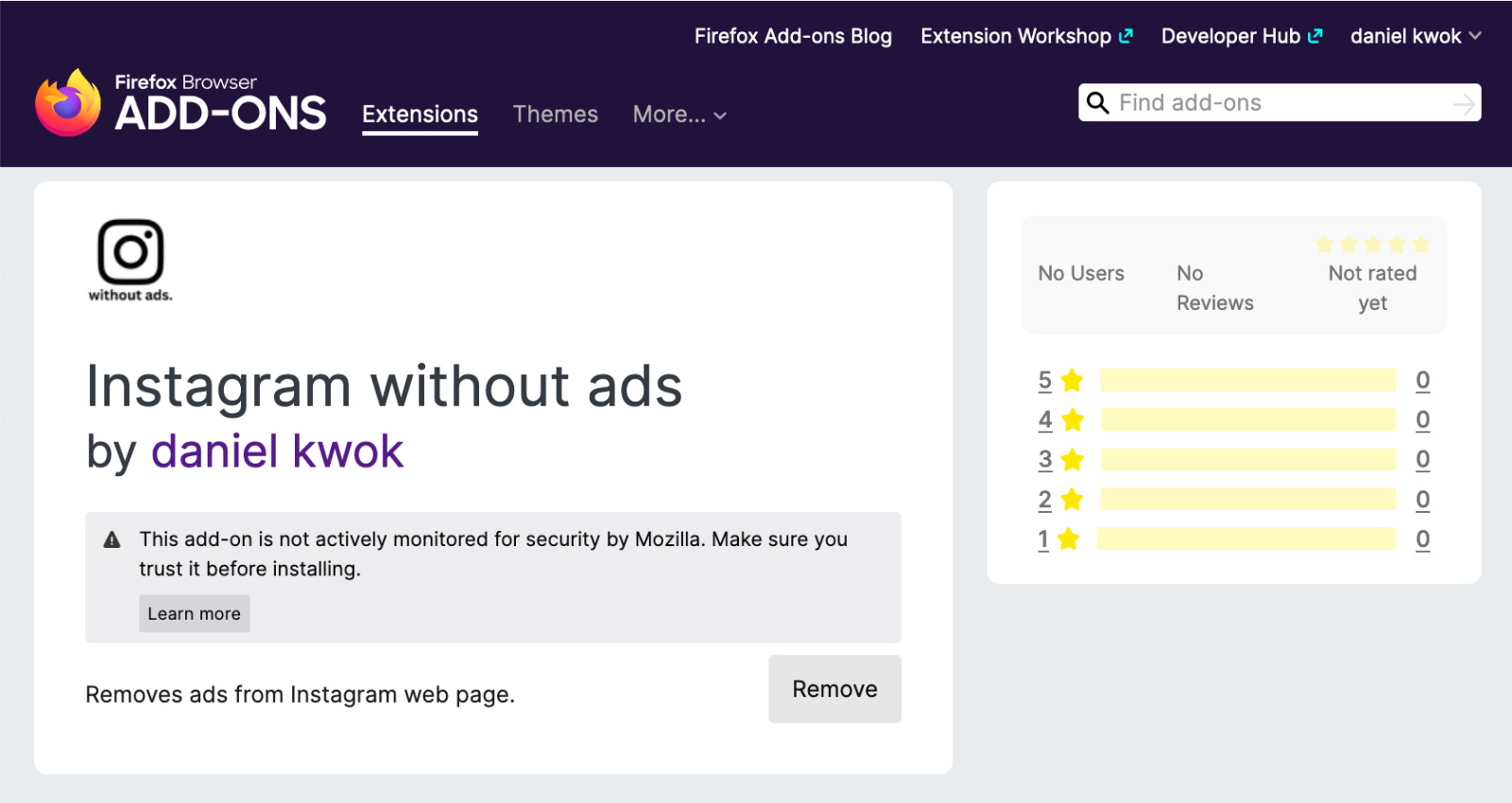Screen dimensions: 1512x803
Task: Click the Remove button
Action: click(834, 689)
